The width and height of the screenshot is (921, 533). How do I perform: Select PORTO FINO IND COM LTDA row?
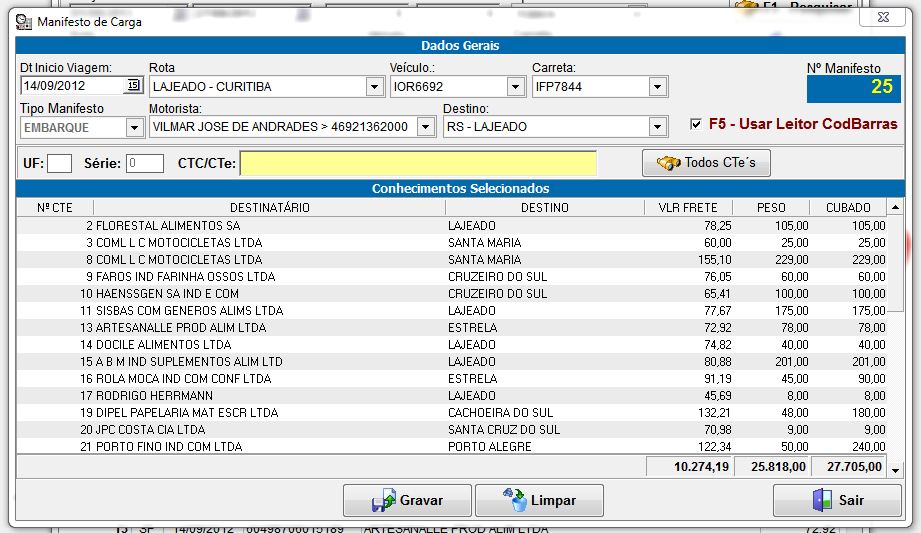(452, 447)
